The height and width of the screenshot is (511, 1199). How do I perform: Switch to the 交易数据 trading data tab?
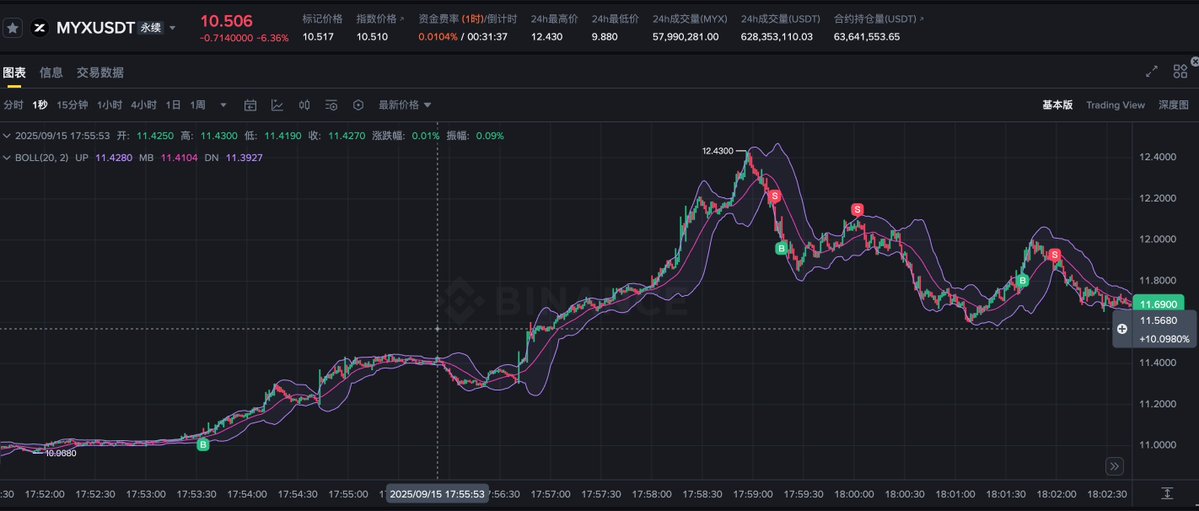100,73
